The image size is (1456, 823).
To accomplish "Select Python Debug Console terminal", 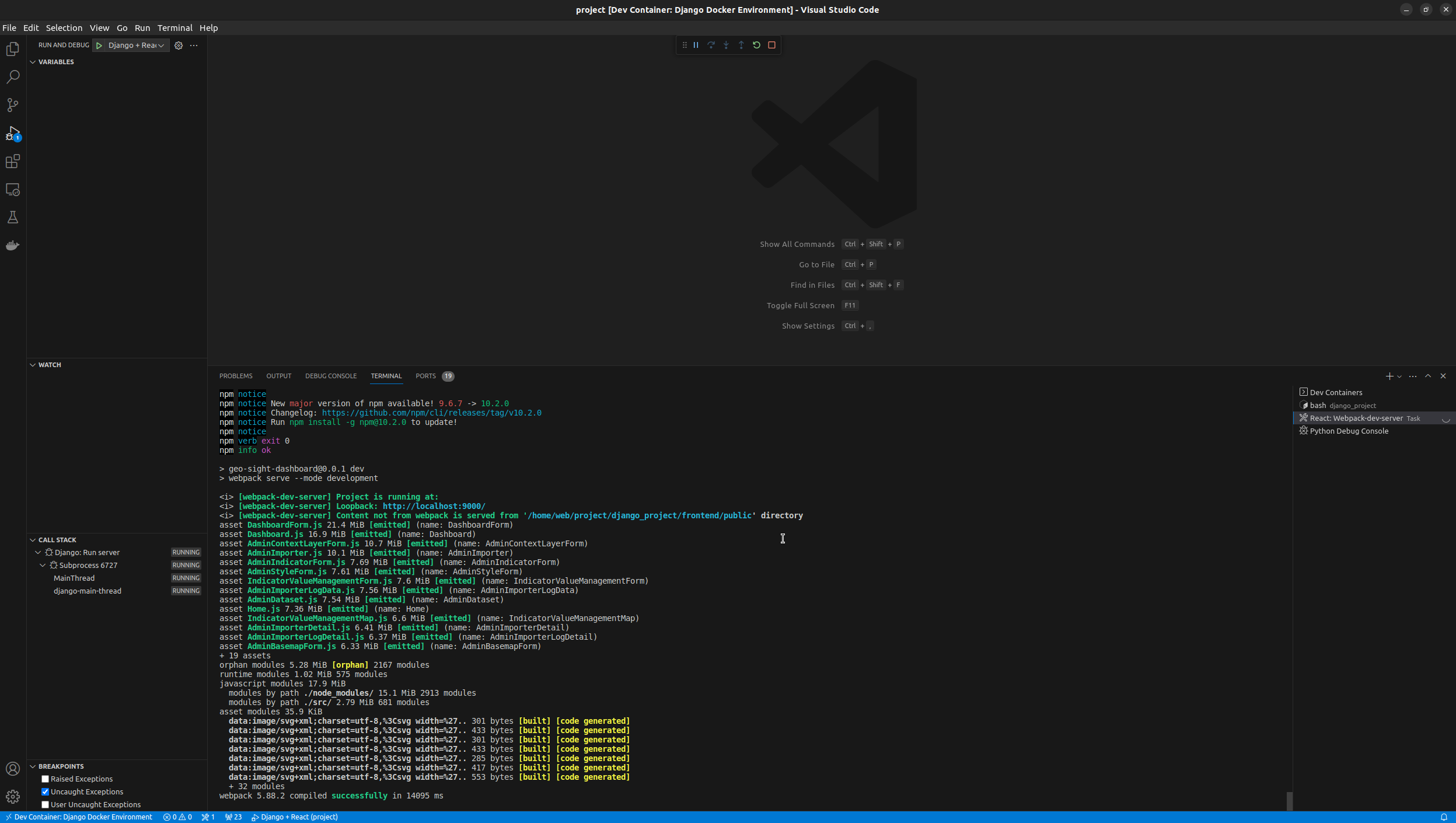I will coord(1373,431).
